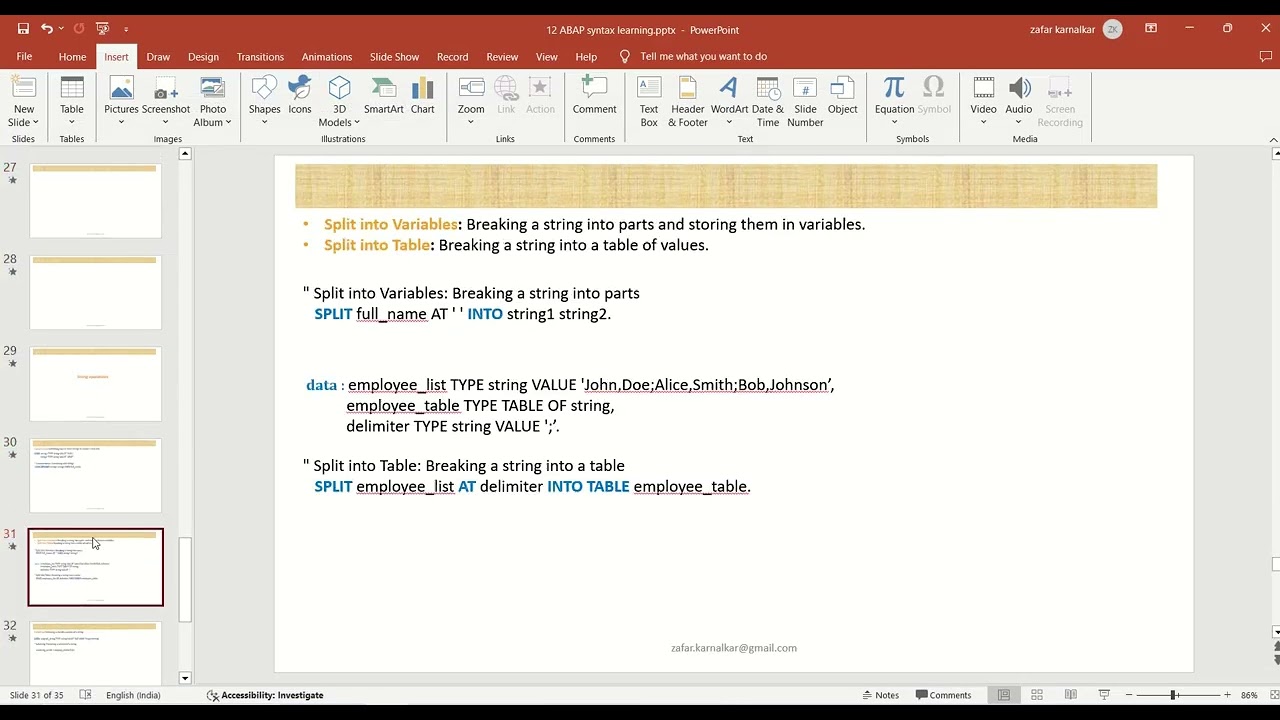1280x720 pixels.
Task: Start slideshow from the quick access toolbar
Action: pos(103,29)
